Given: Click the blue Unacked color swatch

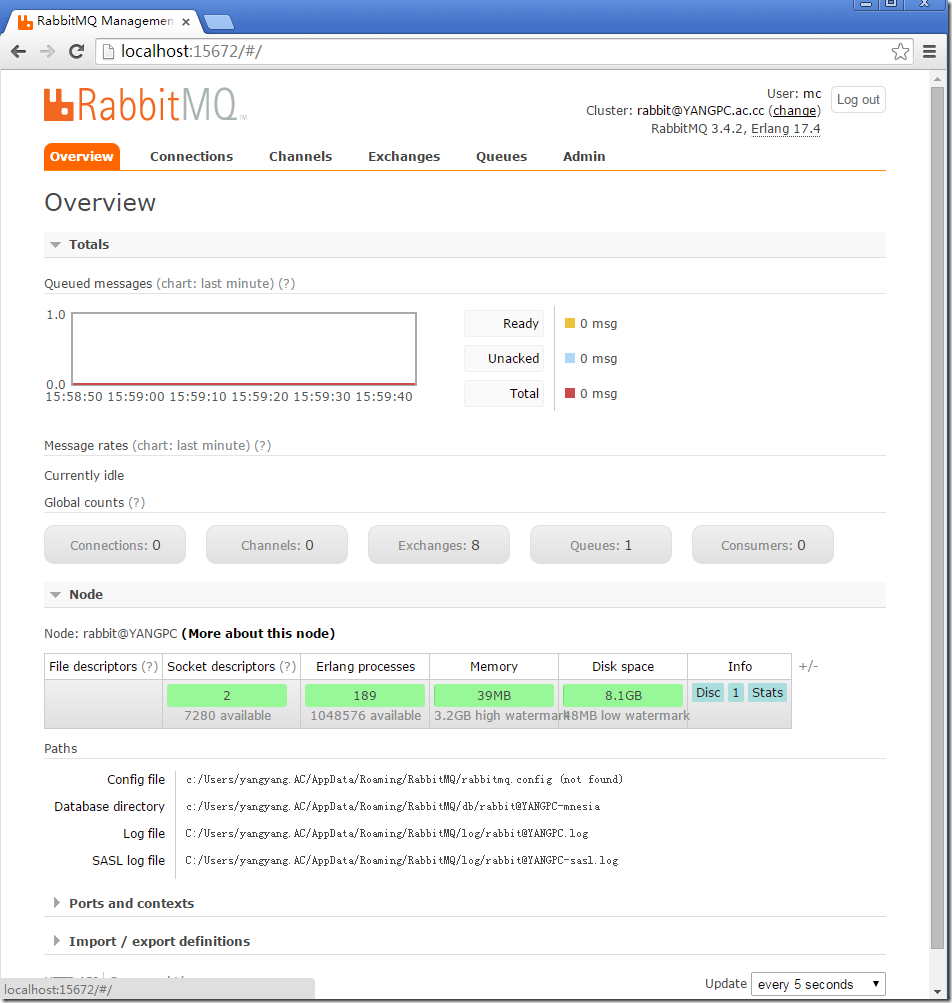Looking at the screenshot, I should click(569, 358).
